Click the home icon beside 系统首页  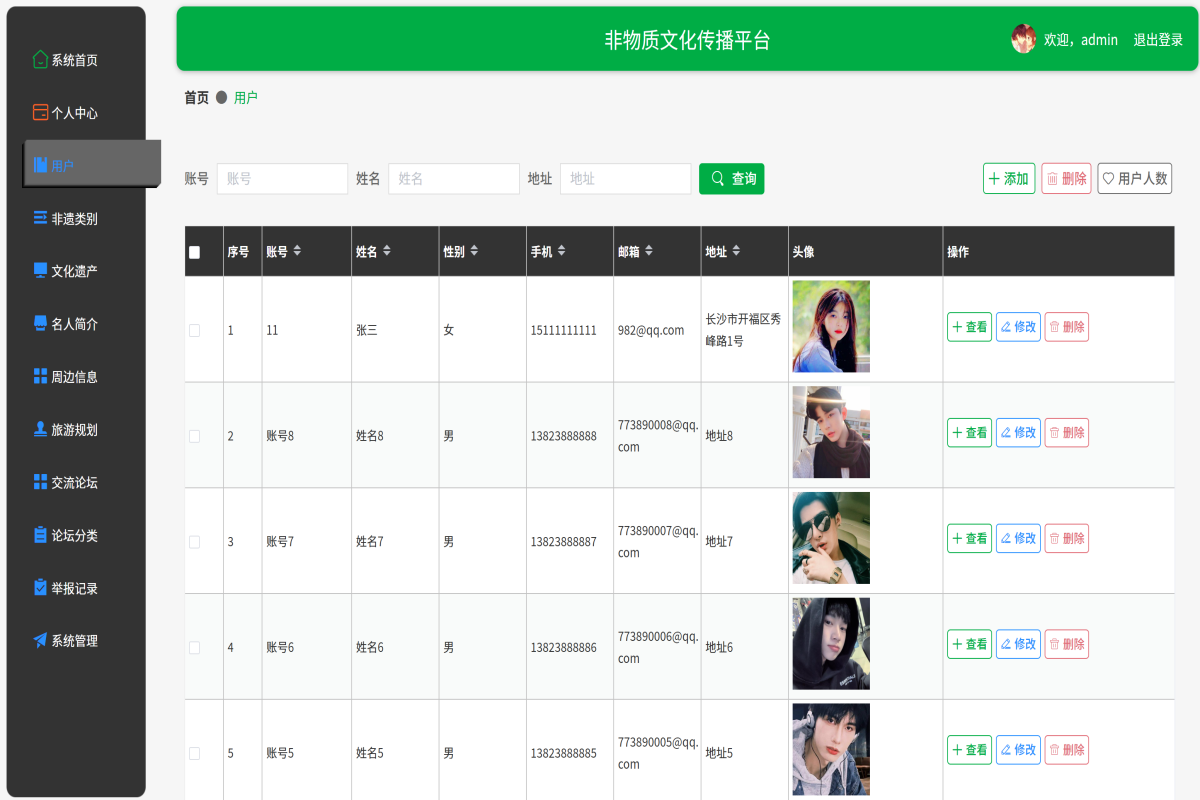coord(40,60)
